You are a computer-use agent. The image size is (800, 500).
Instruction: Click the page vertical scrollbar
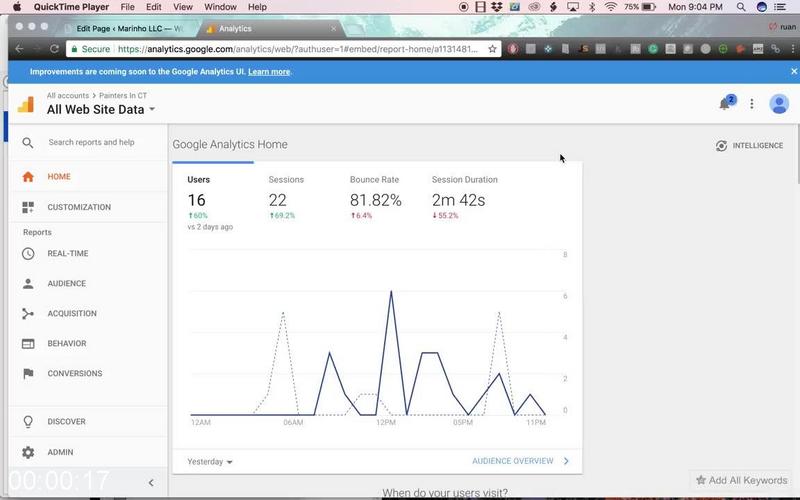797,153
